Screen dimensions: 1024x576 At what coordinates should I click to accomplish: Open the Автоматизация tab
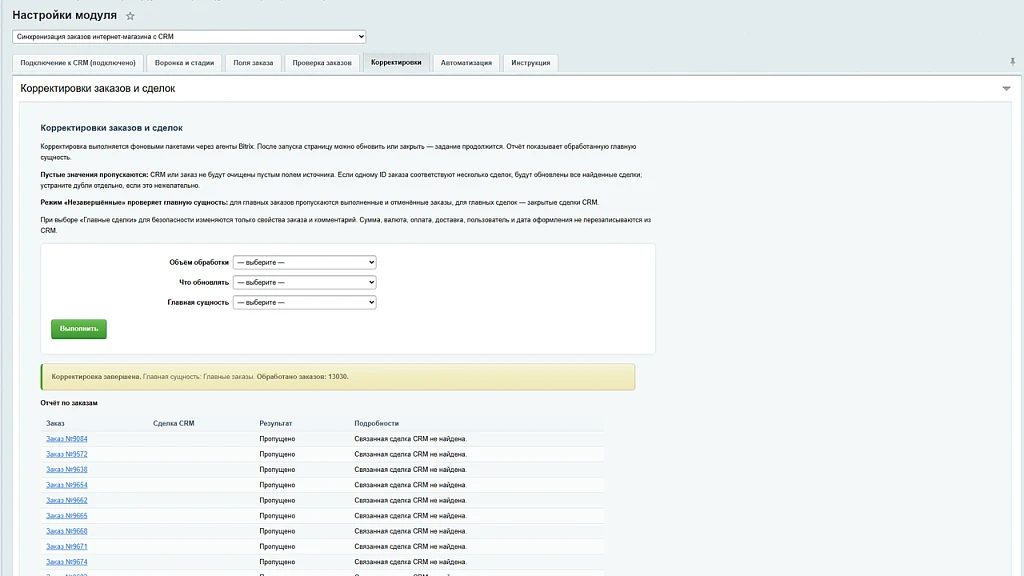pos(466,63)
